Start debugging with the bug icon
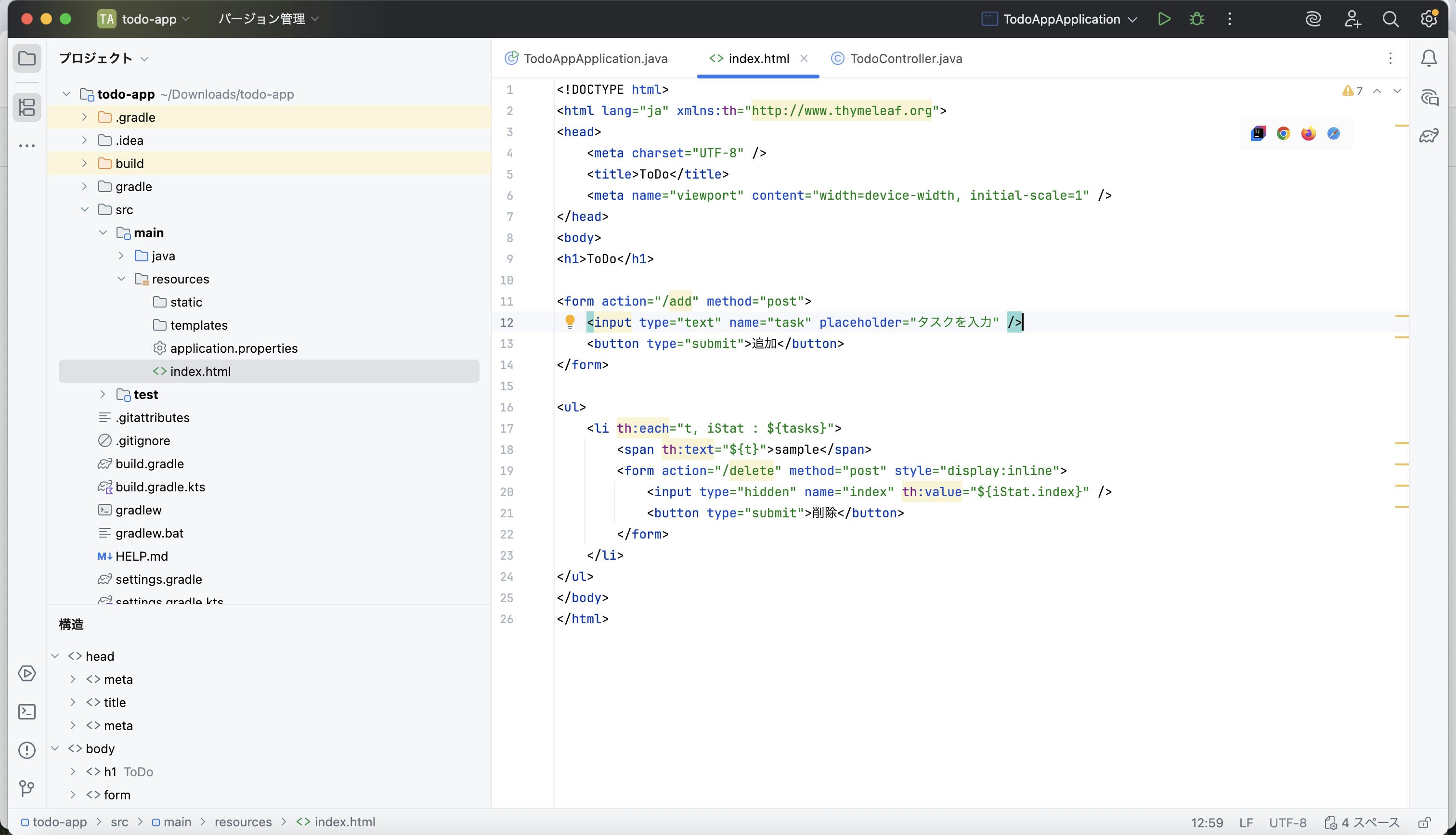 [1196, 19]
